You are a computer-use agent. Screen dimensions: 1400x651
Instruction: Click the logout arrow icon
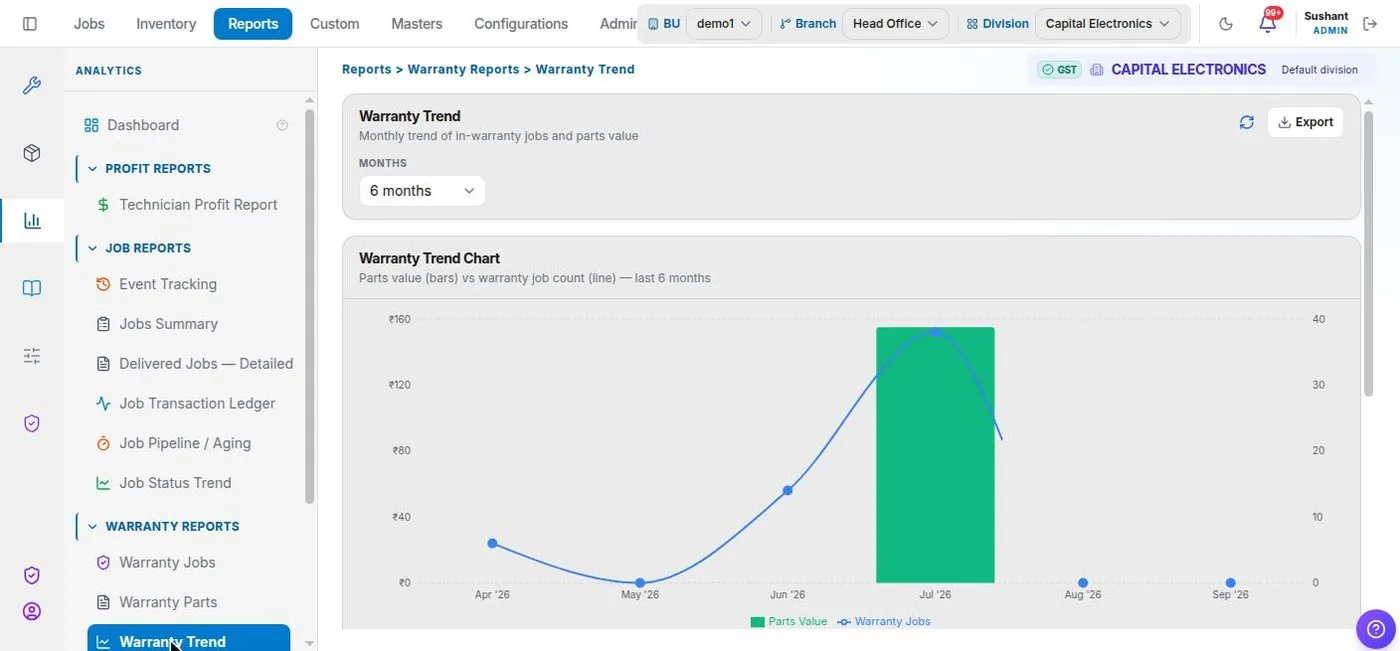pos(1370,24)
